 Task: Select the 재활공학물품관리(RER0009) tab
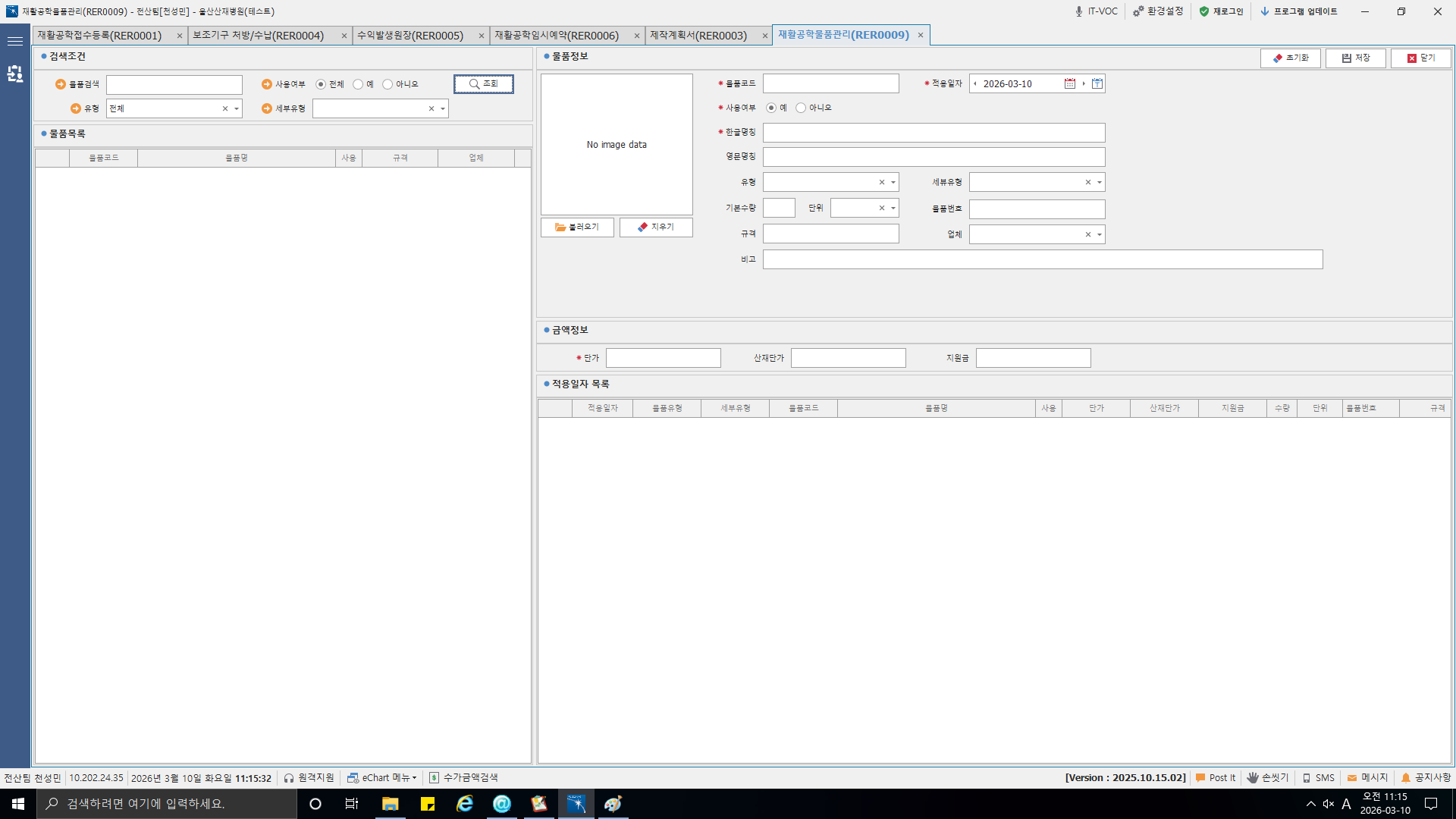tap(843, 35)
